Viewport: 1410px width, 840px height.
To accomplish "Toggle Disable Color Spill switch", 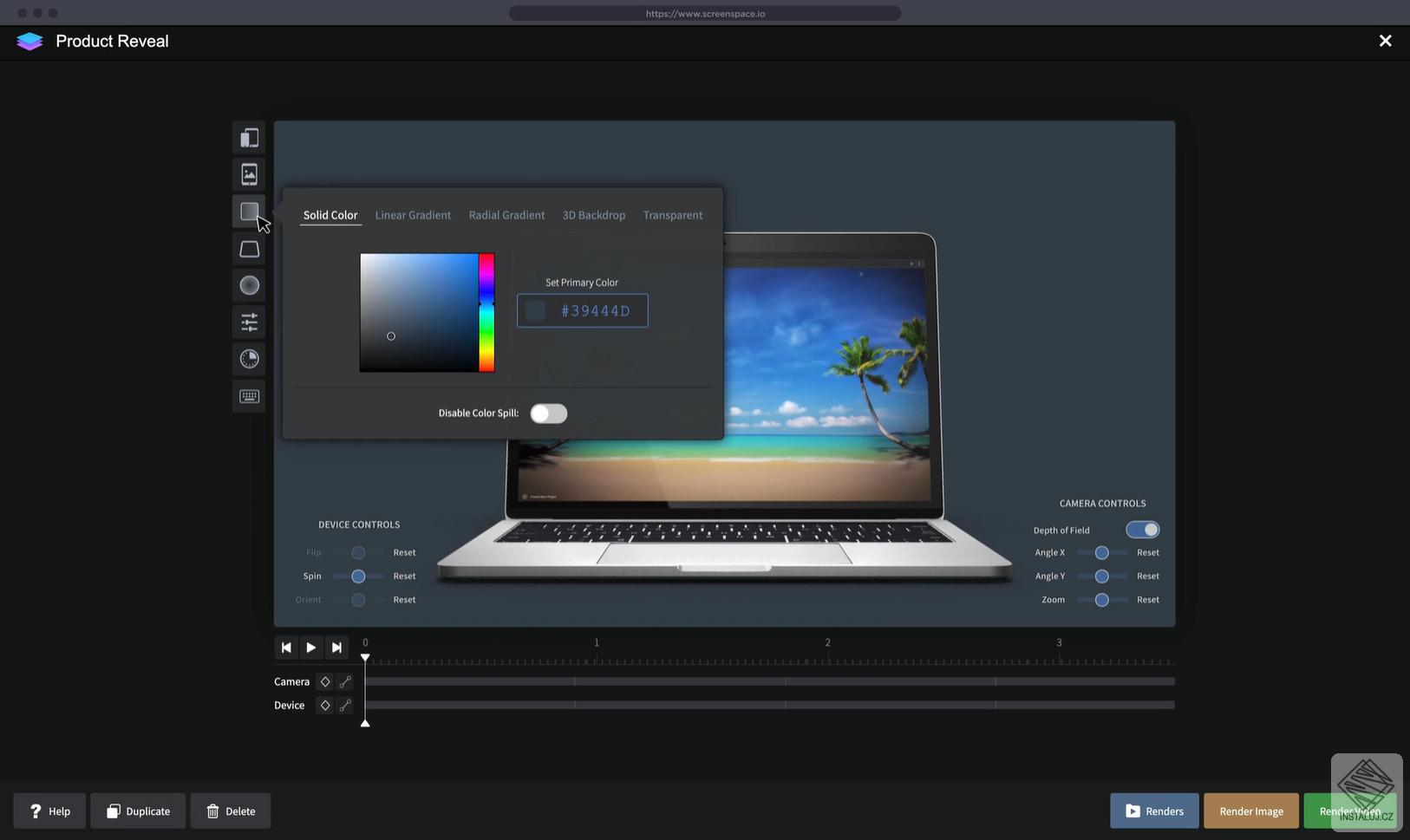I will [548, 413].
